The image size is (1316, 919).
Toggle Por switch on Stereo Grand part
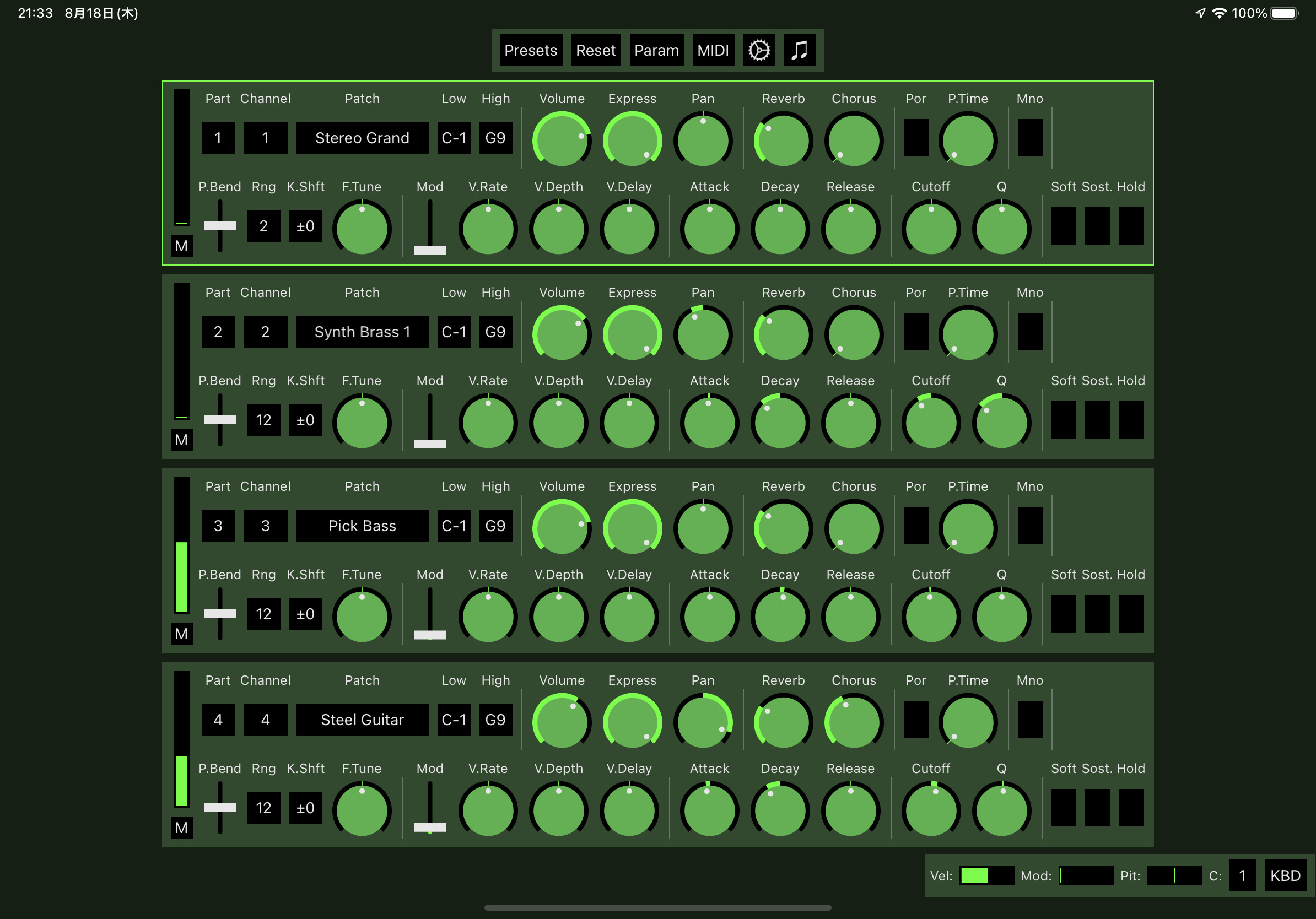click(916, 138)
